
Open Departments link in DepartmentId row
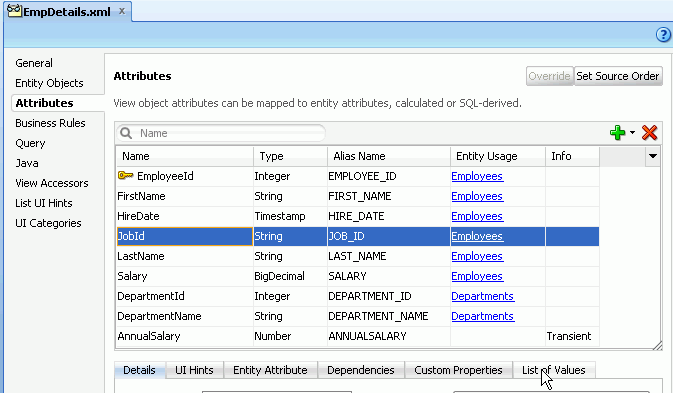[482, 296]
